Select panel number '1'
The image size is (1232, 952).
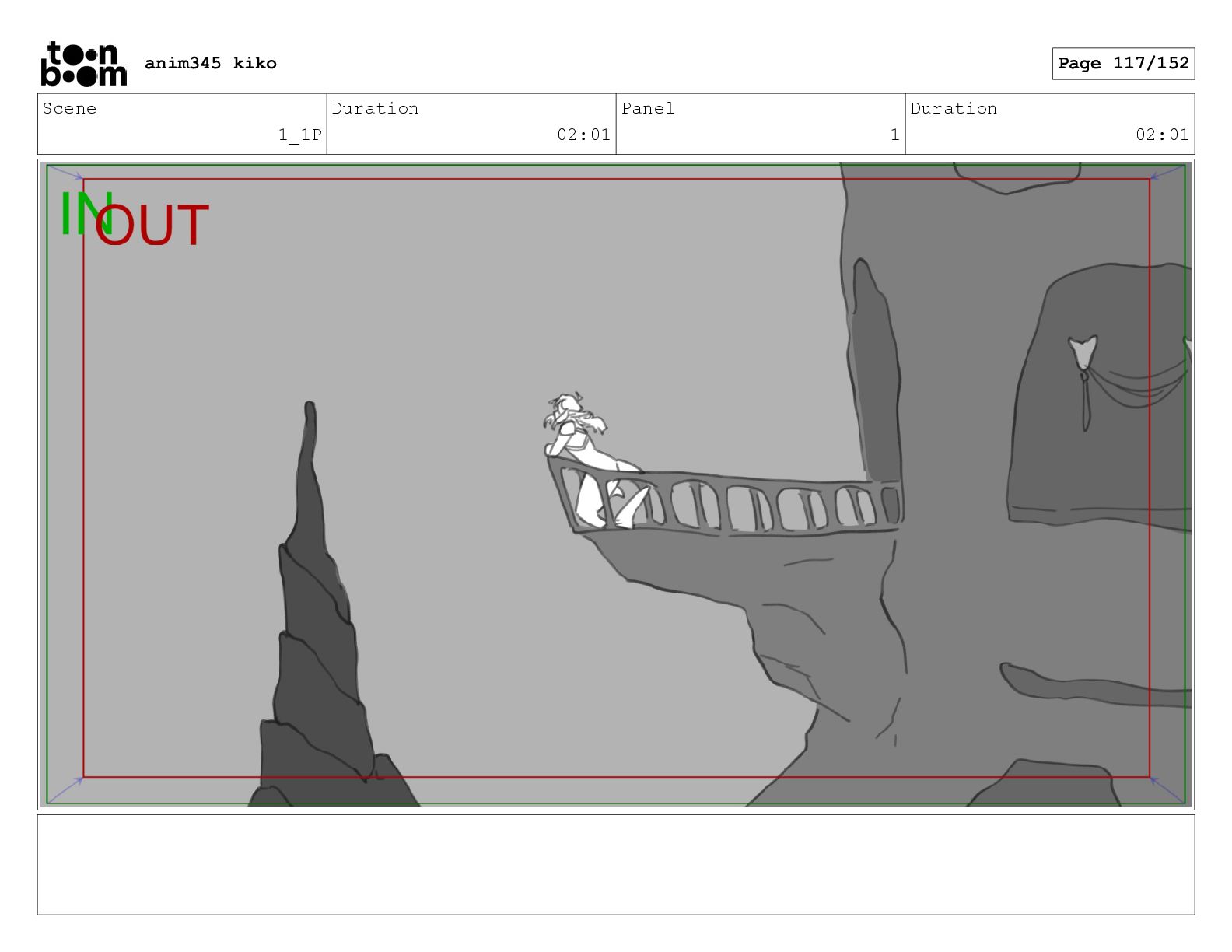click(894, 135)
